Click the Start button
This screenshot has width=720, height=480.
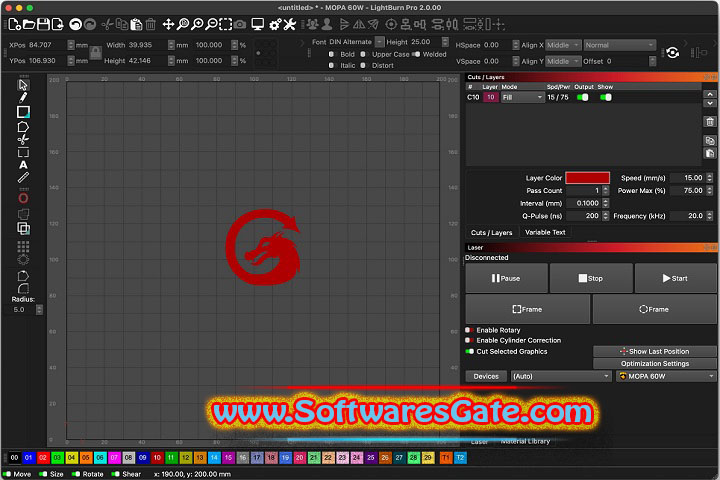(675, 278)
